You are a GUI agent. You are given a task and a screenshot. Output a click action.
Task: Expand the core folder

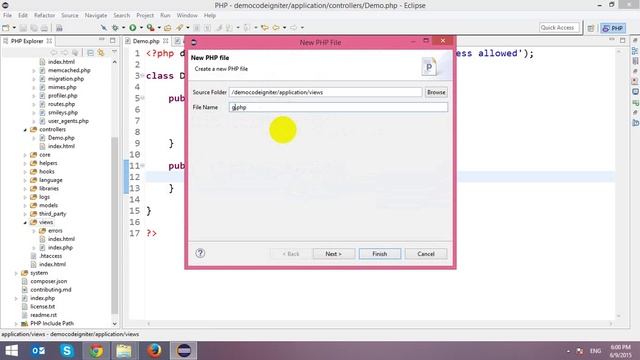pyautogui.click(x=25, y=155)
